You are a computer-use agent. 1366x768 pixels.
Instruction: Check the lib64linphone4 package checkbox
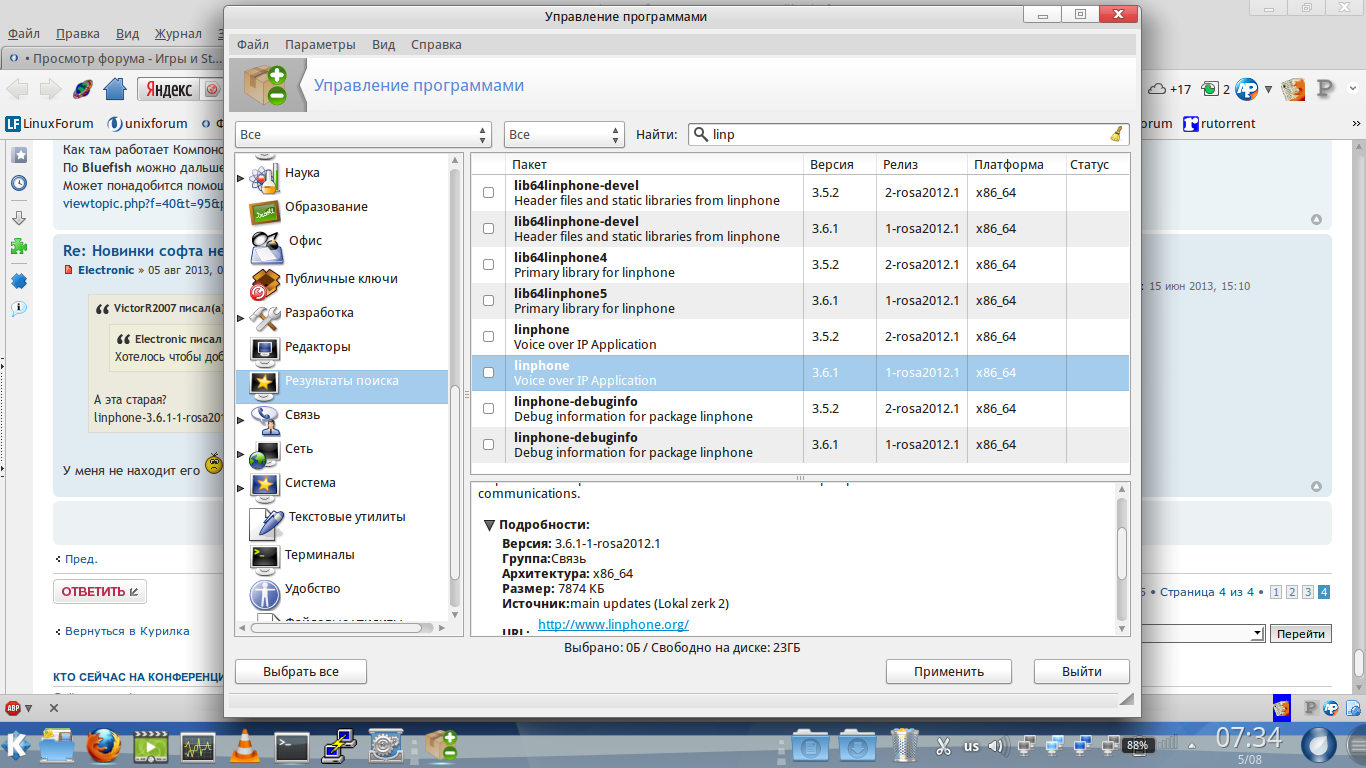pos(488,265)
